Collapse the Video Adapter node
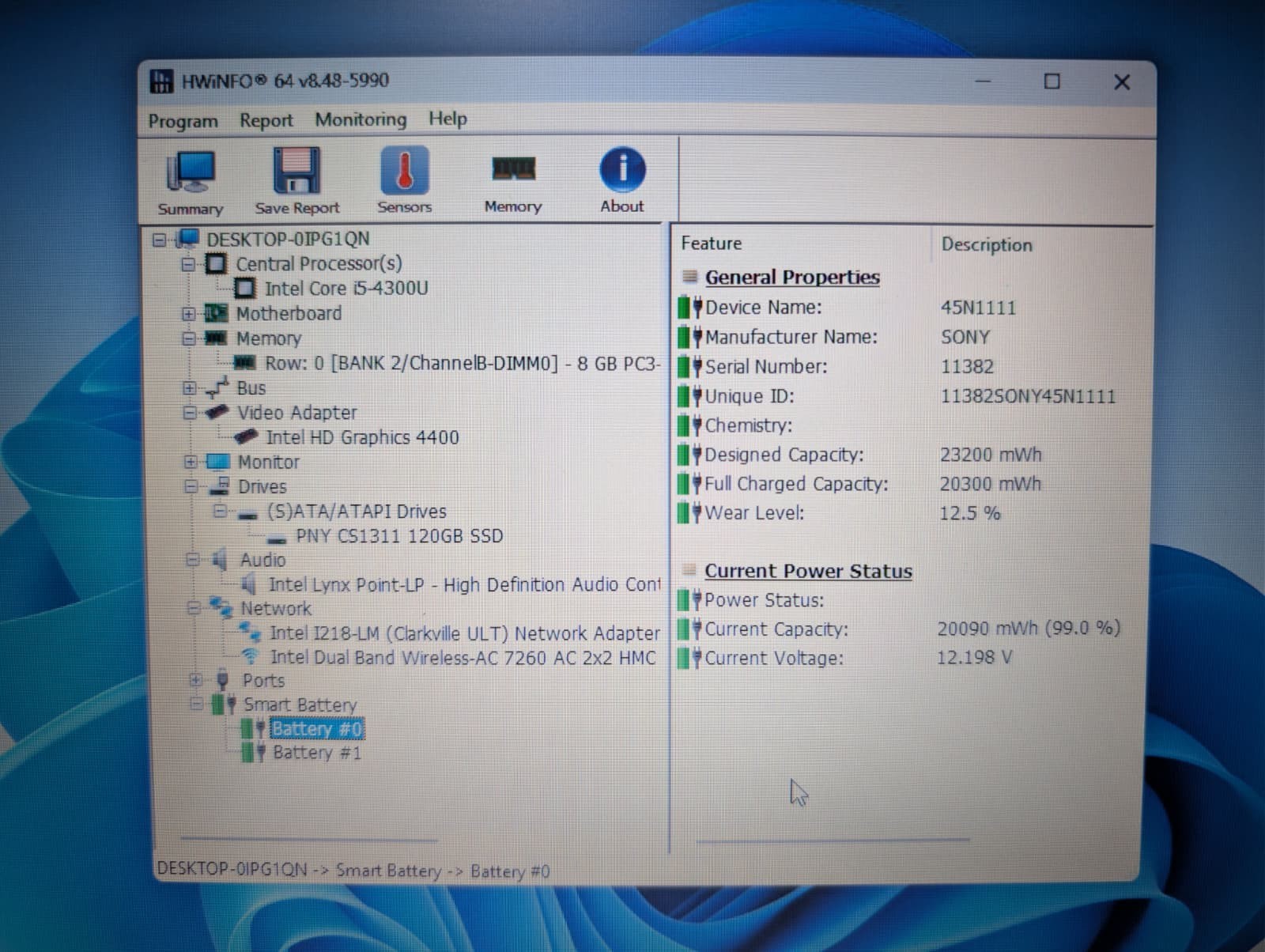This screenshot has height=952, width=1265. pos(190,413)
